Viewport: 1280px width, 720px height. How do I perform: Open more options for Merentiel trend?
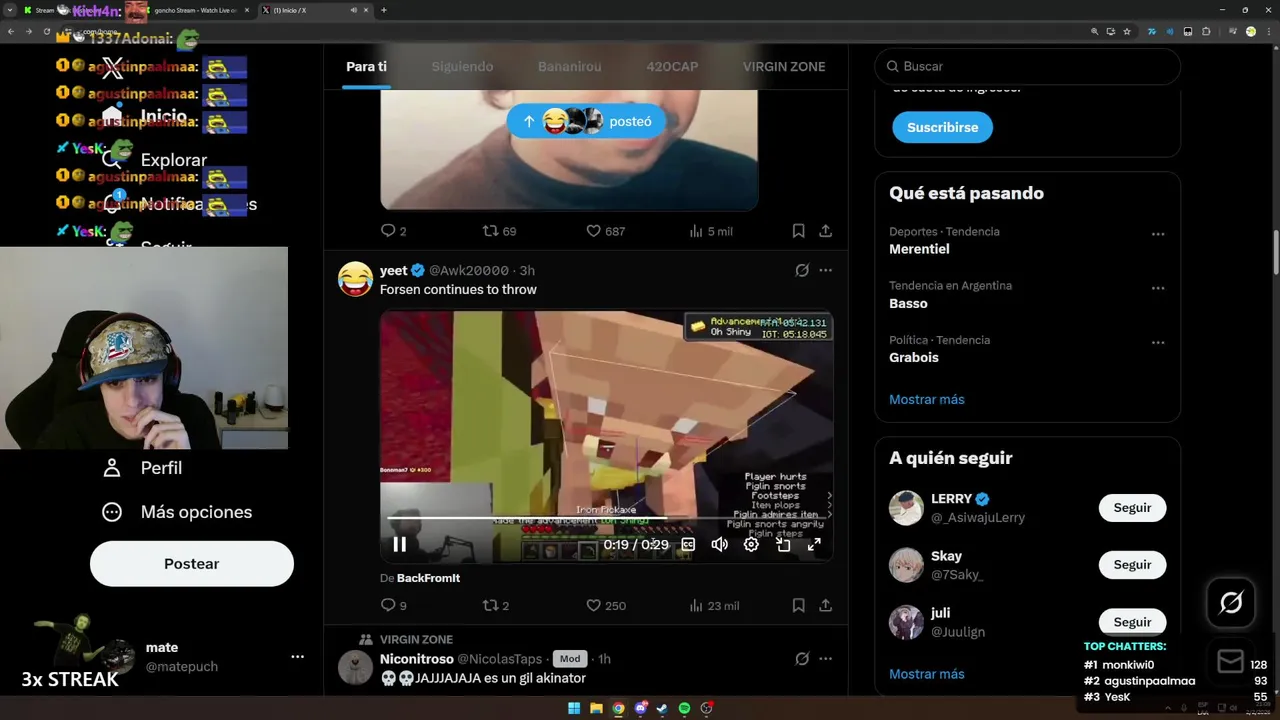1158,234
